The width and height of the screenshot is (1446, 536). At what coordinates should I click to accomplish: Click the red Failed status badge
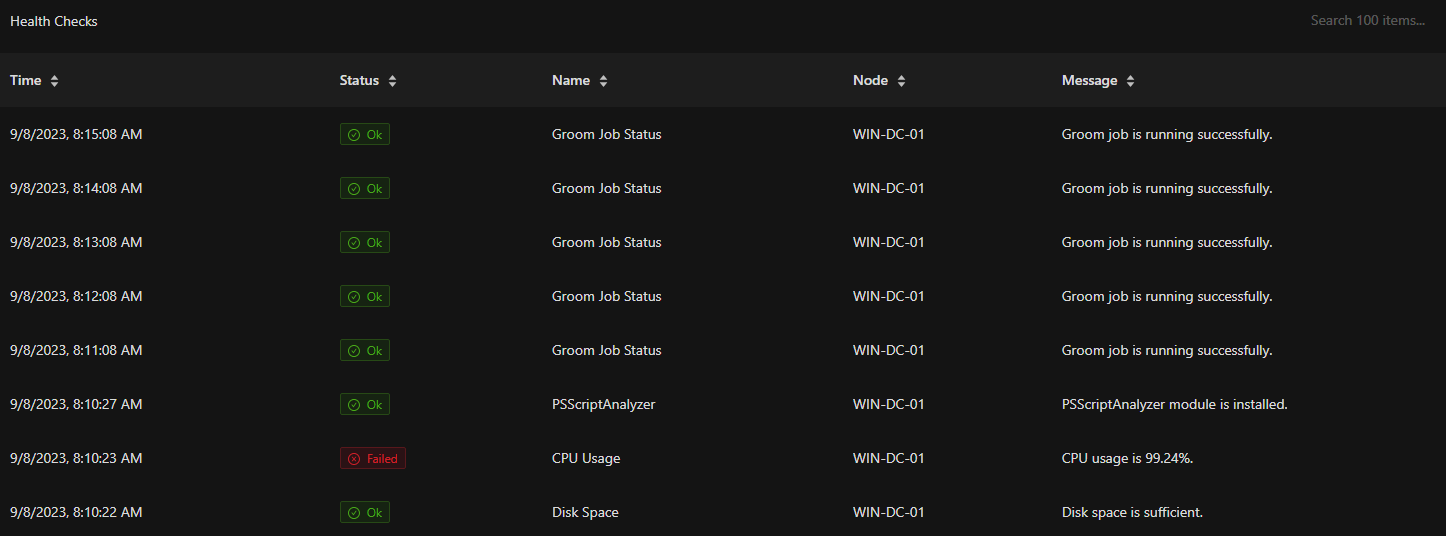pos(372,458)
